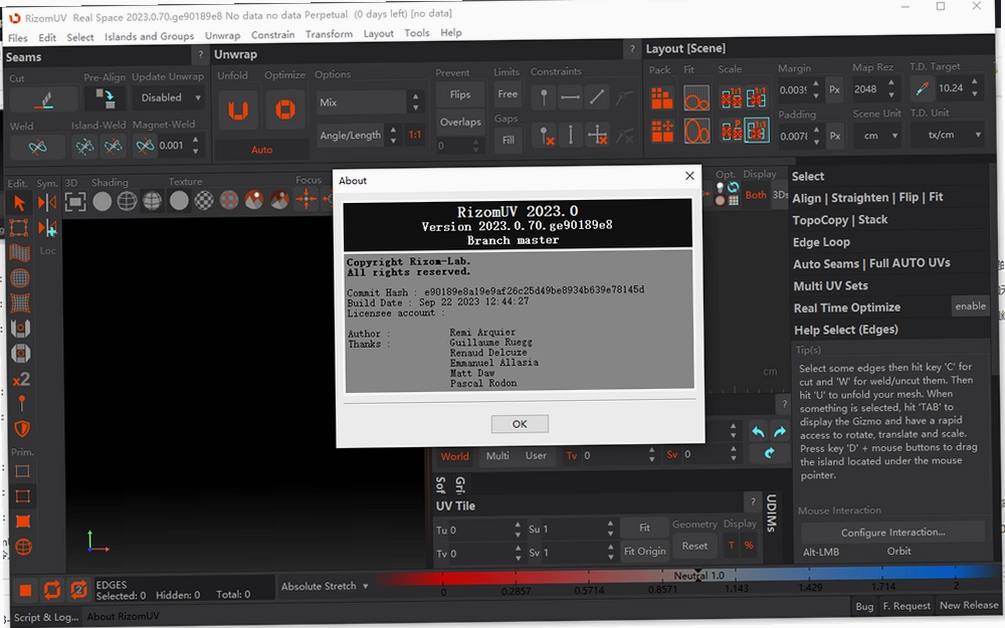Click the globe icon under Prim.
The height and width of the screenshot is (628, 1005).
pos(24,547)
